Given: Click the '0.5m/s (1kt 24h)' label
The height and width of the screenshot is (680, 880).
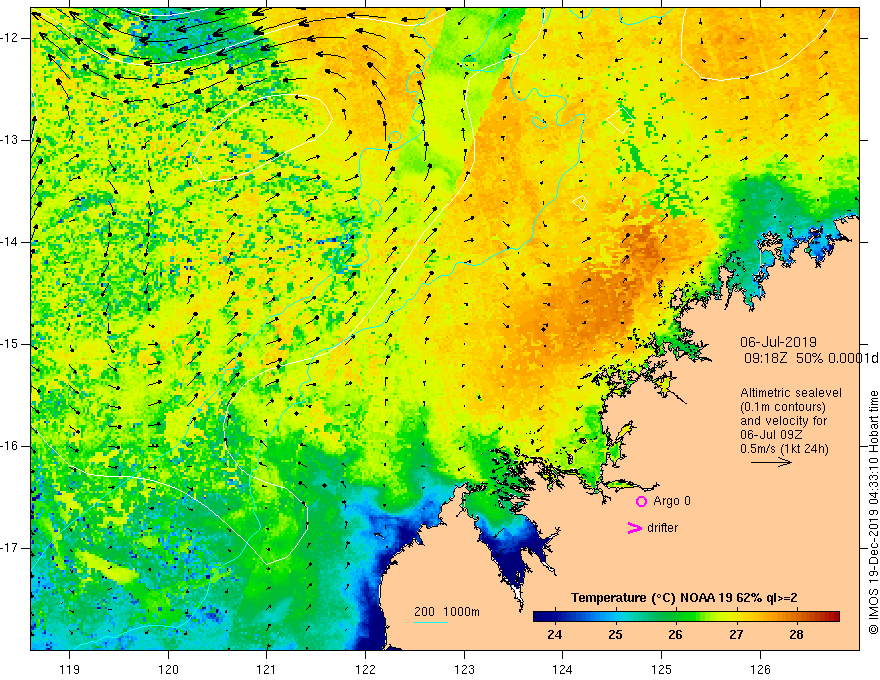Looking at the screenshot, I should (784, 449).
